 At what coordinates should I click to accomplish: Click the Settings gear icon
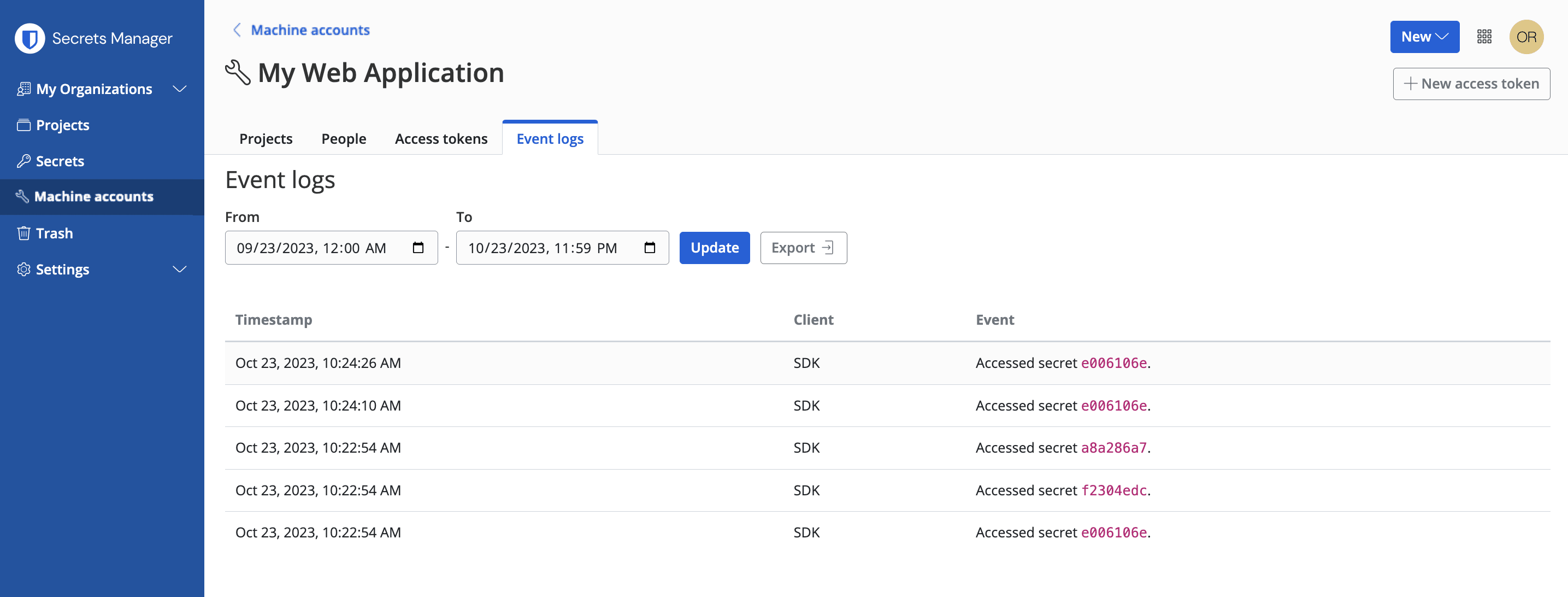click(x=22, y=267)
